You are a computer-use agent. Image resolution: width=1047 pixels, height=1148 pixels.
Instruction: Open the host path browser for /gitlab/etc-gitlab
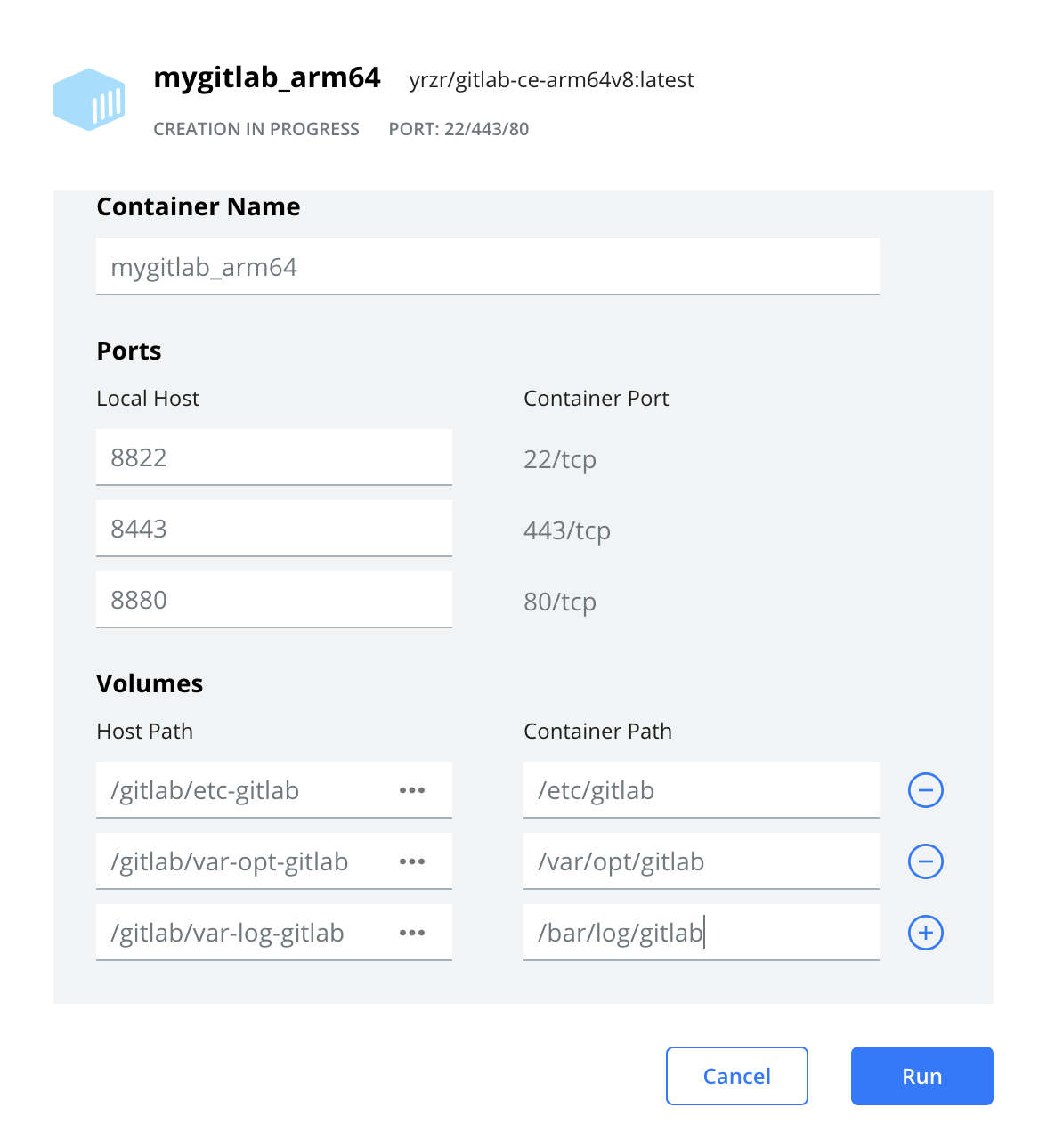coord(412,790)
